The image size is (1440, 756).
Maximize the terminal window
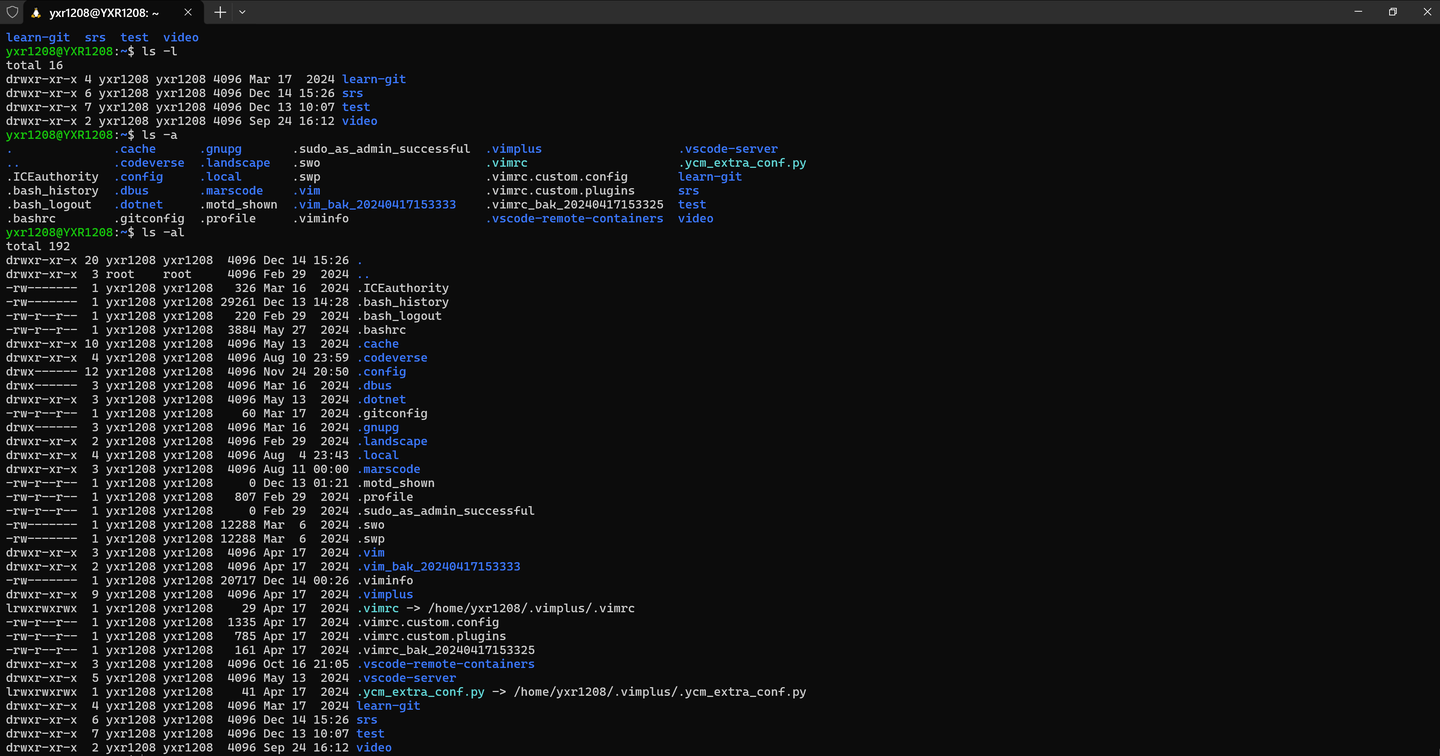tap(1393, 12)
